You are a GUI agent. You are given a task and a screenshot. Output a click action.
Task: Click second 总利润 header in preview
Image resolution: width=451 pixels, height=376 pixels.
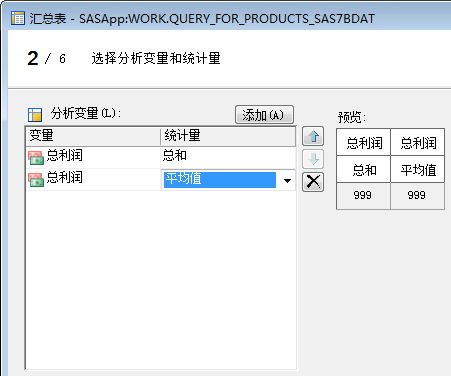coord(418,142)
